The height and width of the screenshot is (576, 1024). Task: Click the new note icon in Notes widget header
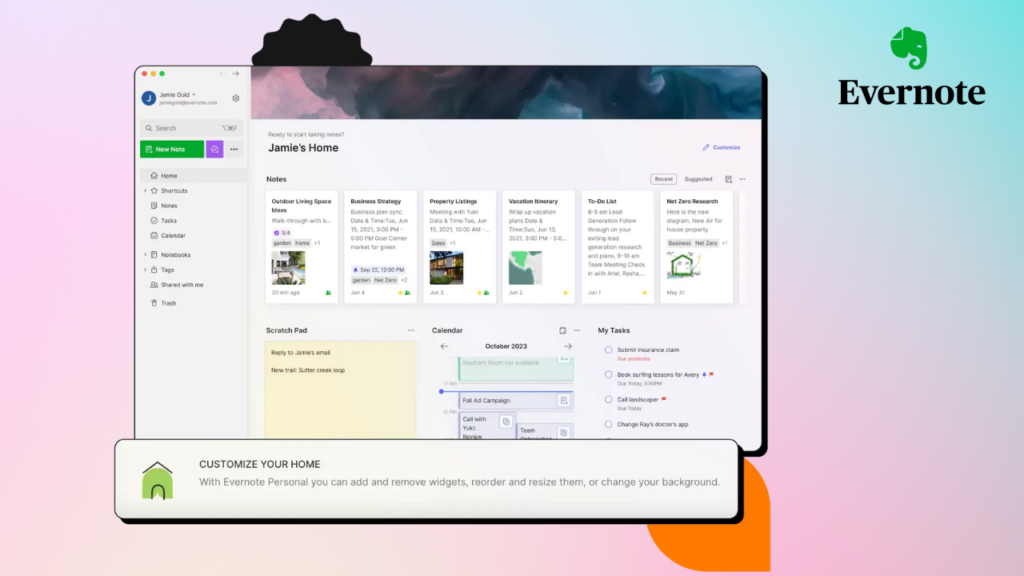pyautogui.click(x=728, y=179)
